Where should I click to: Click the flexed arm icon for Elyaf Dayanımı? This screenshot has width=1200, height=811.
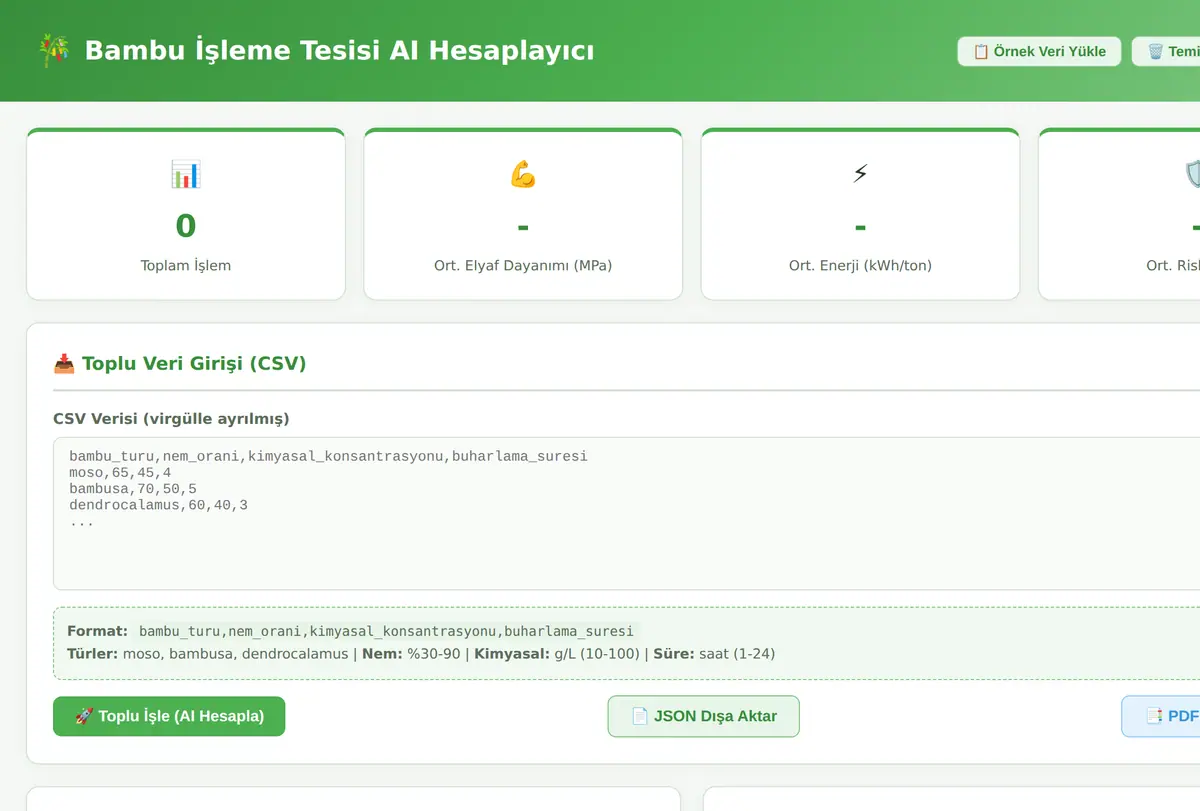pos(523,175)
